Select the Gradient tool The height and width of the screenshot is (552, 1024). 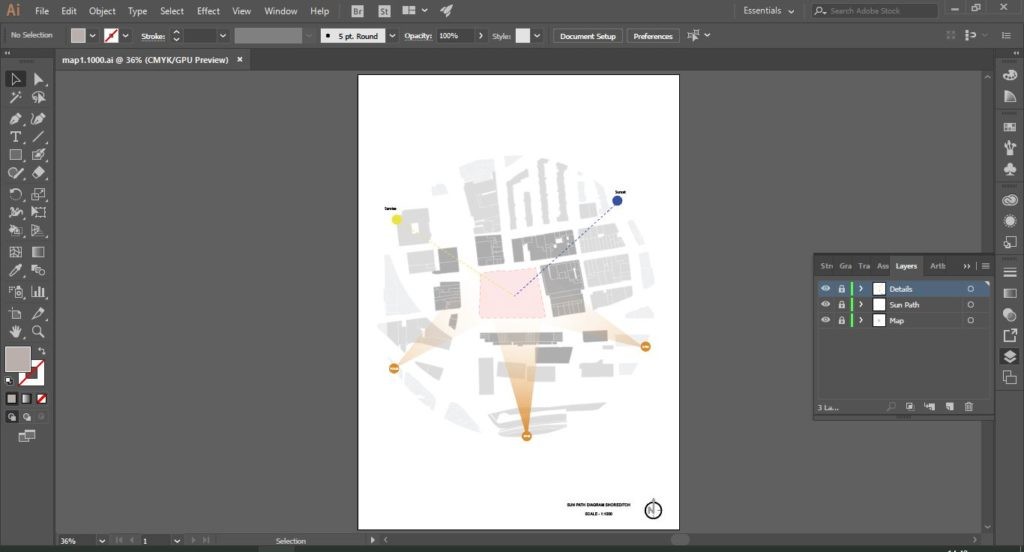click(x=39, y=252)
